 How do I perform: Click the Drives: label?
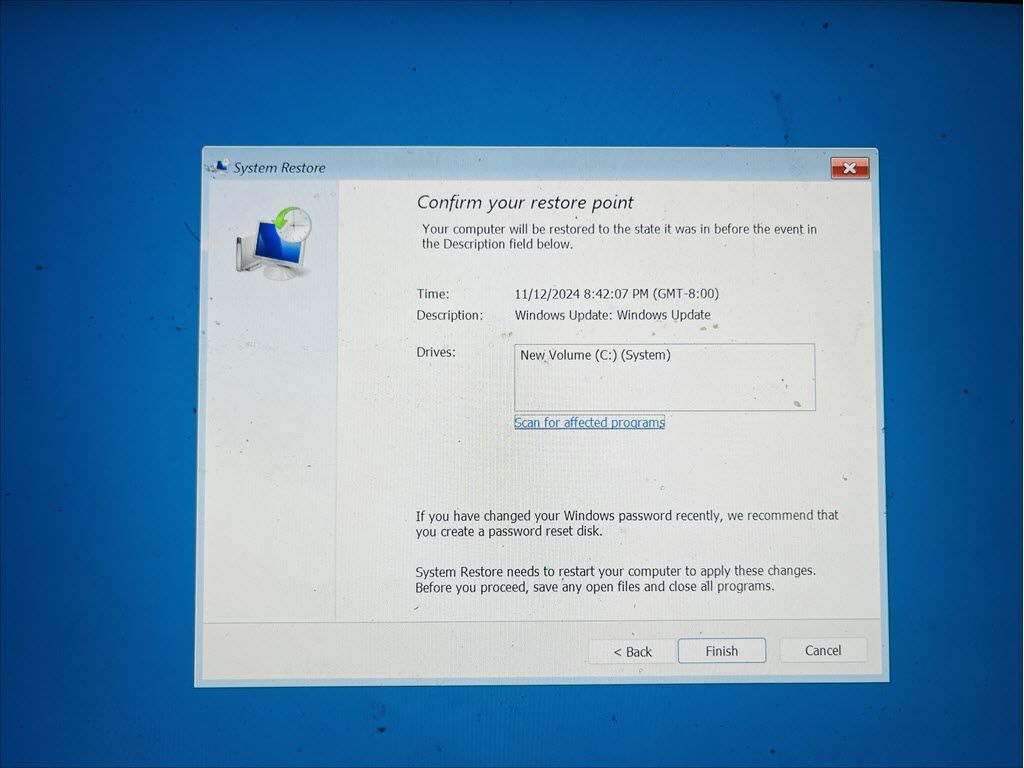[436, 352]
